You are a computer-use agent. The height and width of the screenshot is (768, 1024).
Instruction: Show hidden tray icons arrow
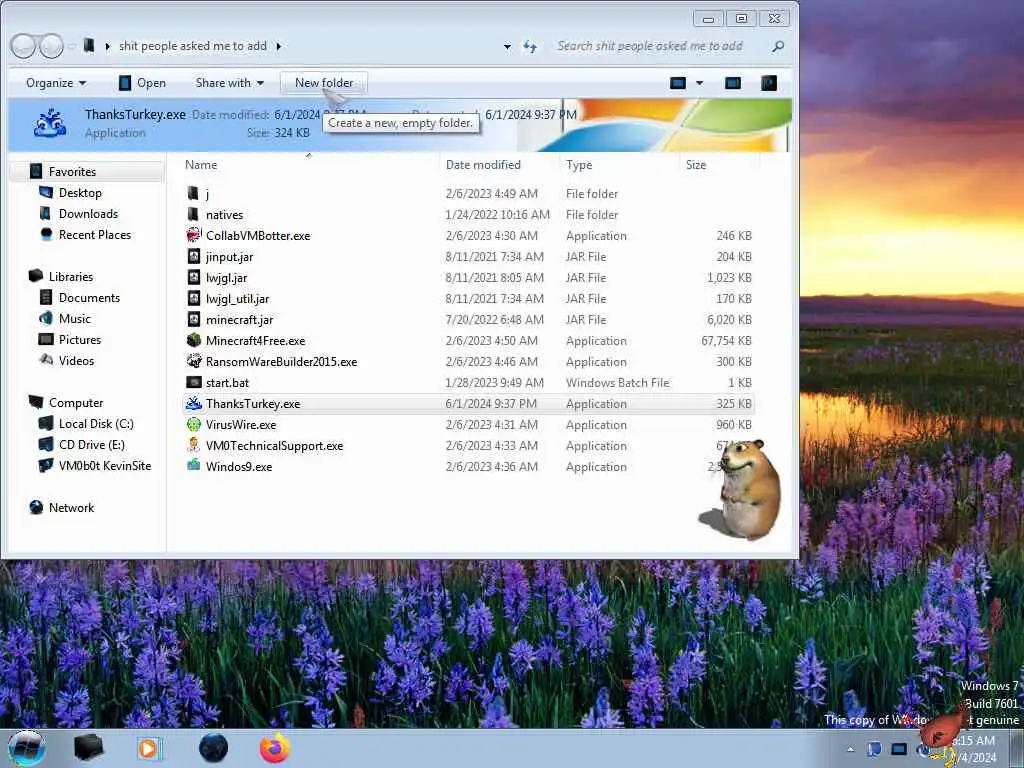pos(850,750)
